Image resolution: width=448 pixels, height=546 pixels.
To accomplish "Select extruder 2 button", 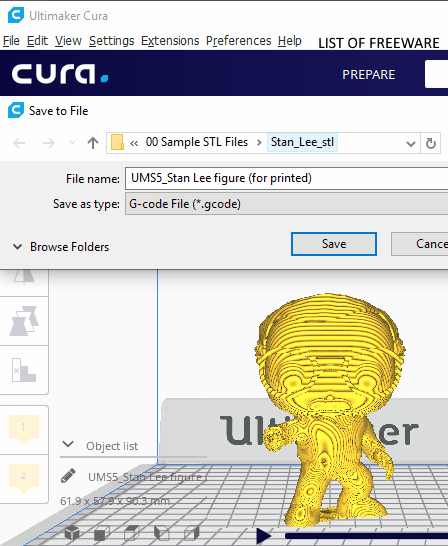I will (24, 478).
